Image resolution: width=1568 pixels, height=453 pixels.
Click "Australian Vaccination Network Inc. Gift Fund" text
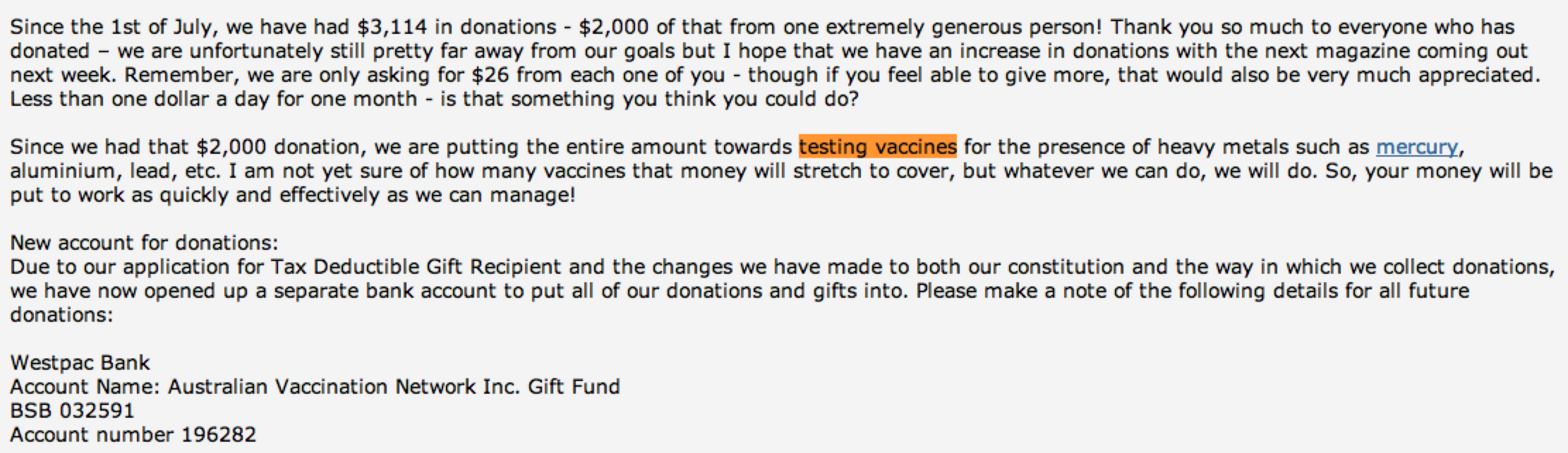pyautogui.click(x=394, y=387)
